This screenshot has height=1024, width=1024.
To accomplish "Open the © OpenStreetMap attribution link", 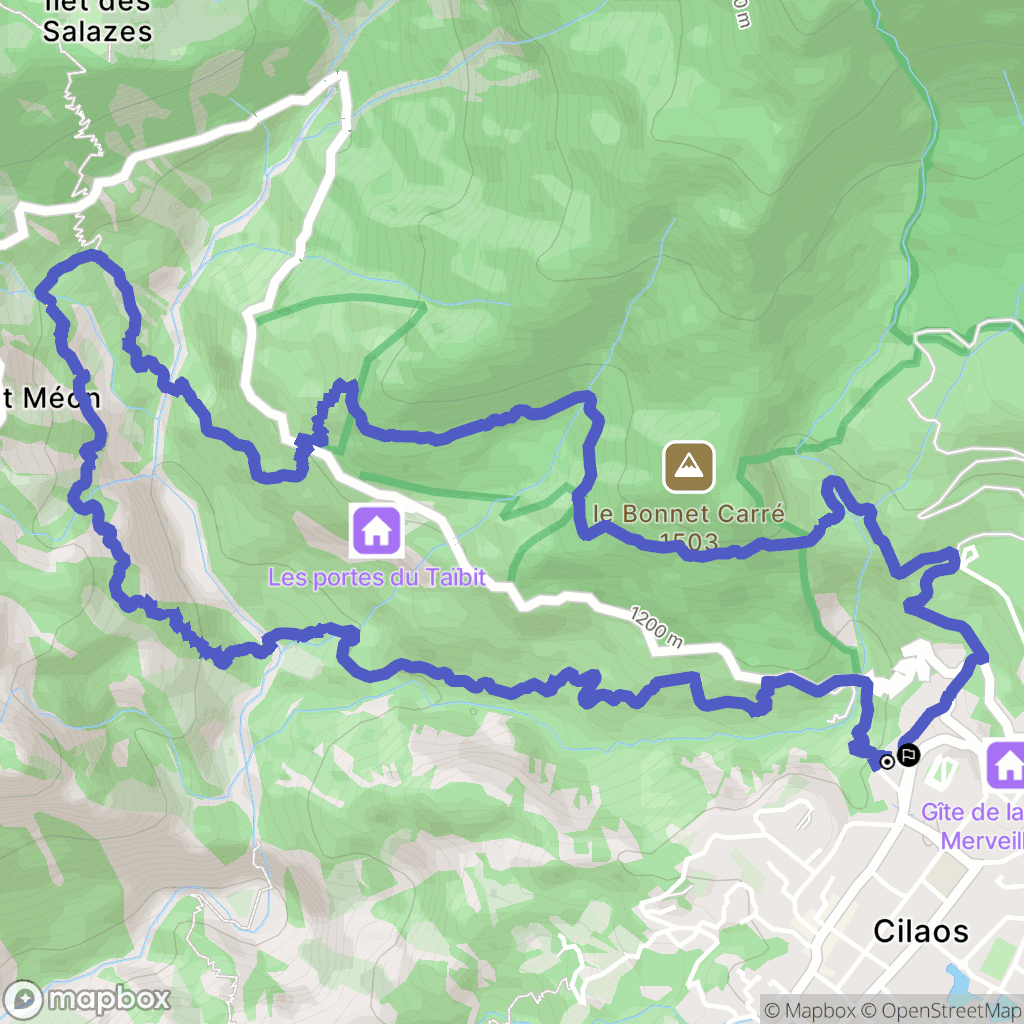I will point(941,1011).
